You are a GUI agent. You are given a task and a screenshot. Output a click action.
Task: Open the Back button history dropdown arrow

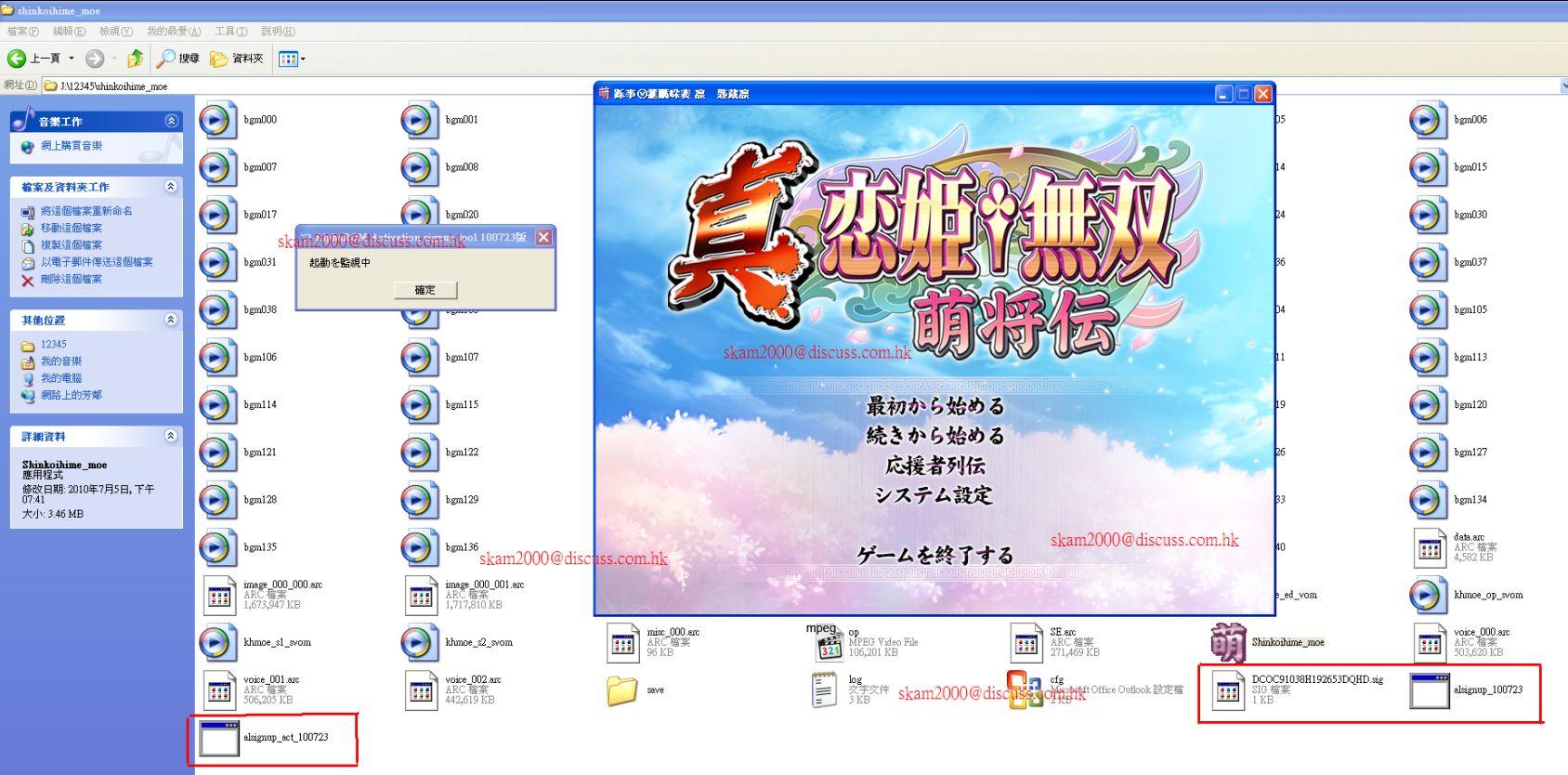(72, 59)
